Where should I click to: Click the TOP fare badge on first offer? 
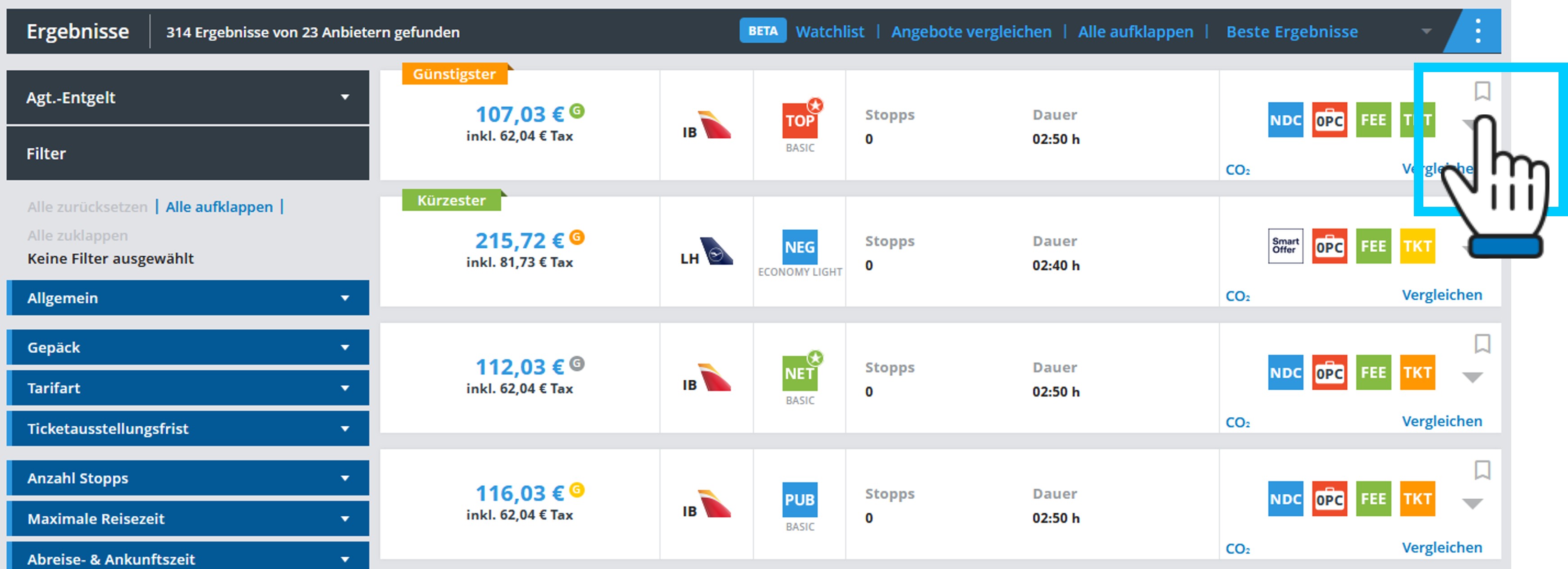(799, 120)
